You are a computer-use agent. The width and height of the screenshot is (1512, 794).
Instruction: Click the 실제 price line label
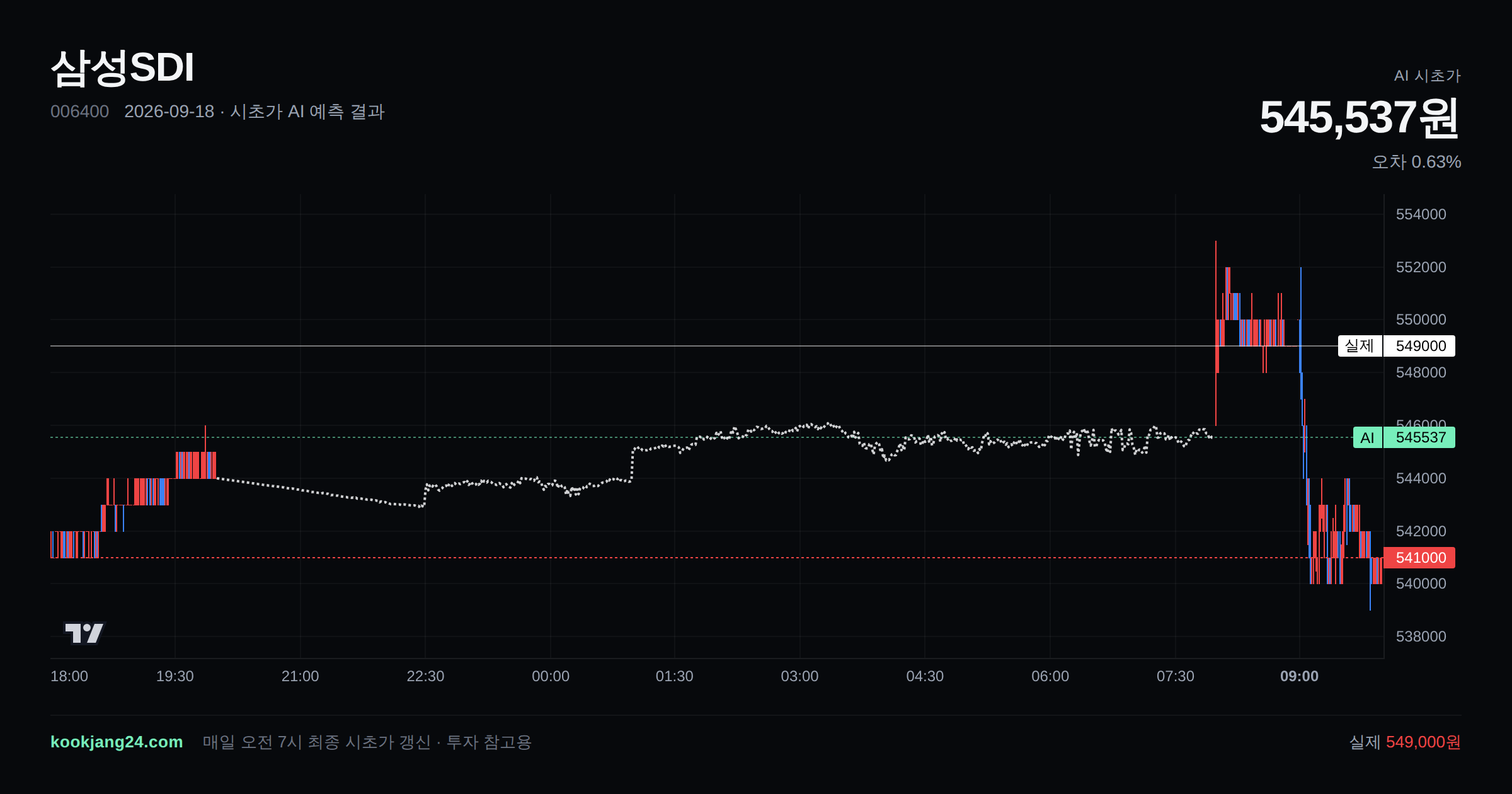pyautogui.click(x=1360, y=346)
